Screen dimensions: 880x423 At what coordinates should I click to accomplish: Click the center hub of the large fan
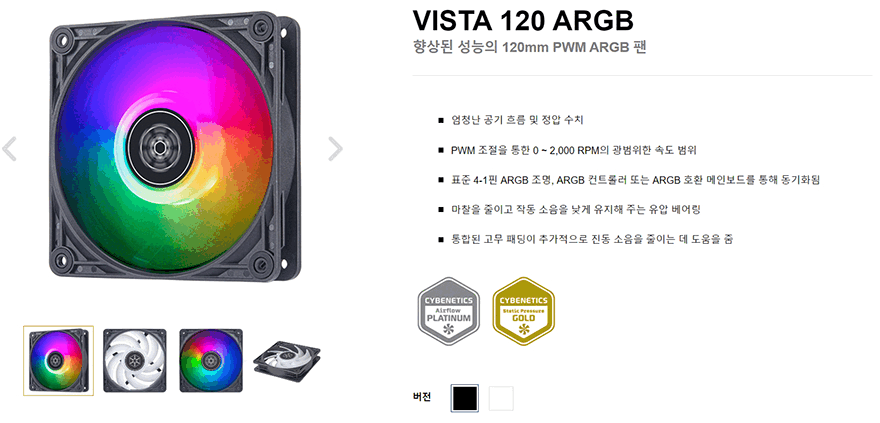point(160,148)
